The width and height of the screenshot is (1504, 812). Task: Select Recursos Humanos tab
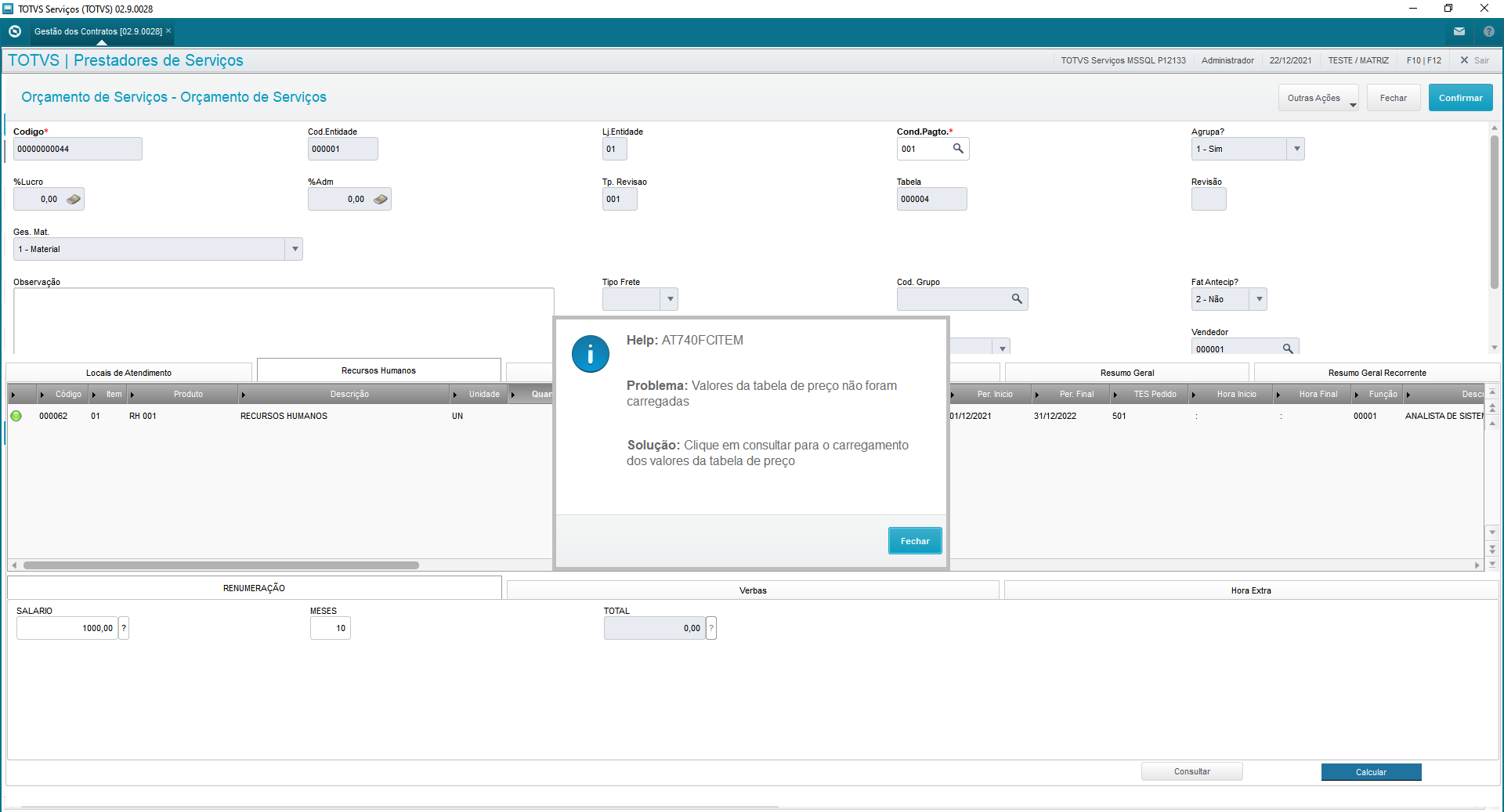(x=378, y=370)
